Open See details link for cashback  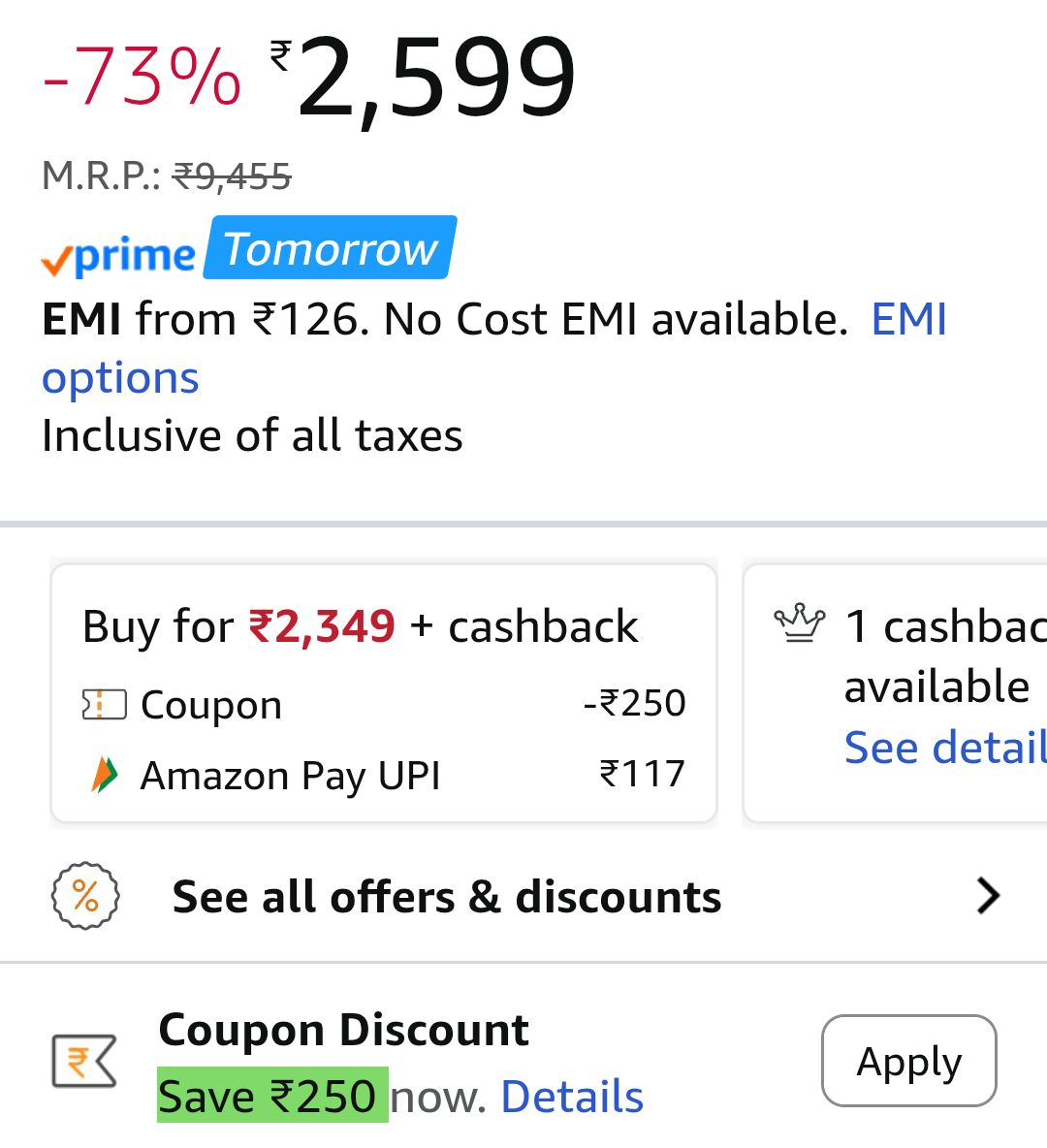944,748
